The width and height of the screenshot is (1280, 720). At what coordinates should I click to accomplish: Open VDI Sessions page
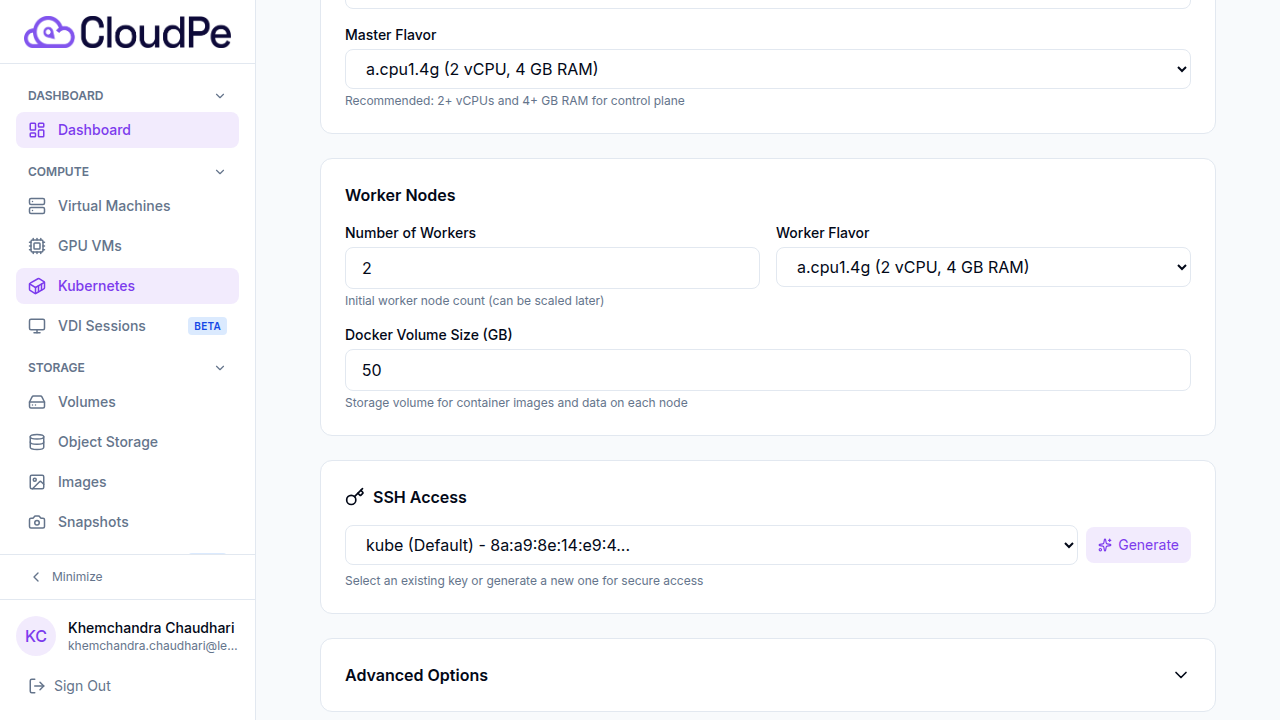[x=127, y=326]
